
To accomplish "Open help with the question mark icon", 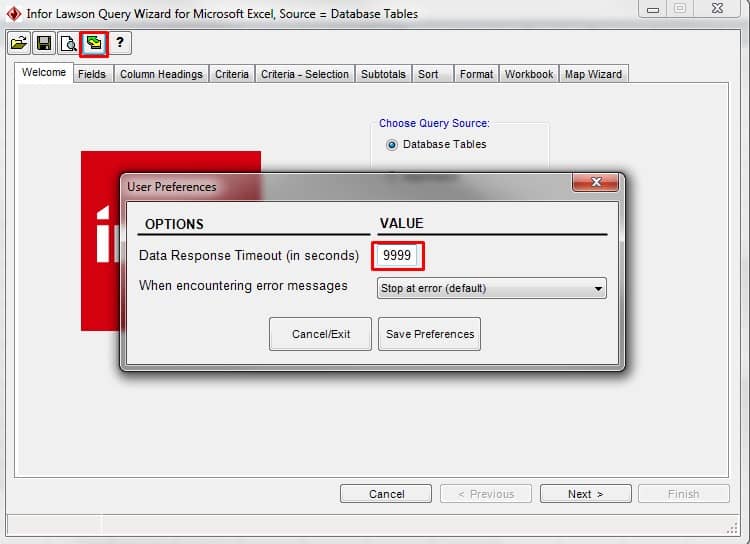I will (120, 44).
